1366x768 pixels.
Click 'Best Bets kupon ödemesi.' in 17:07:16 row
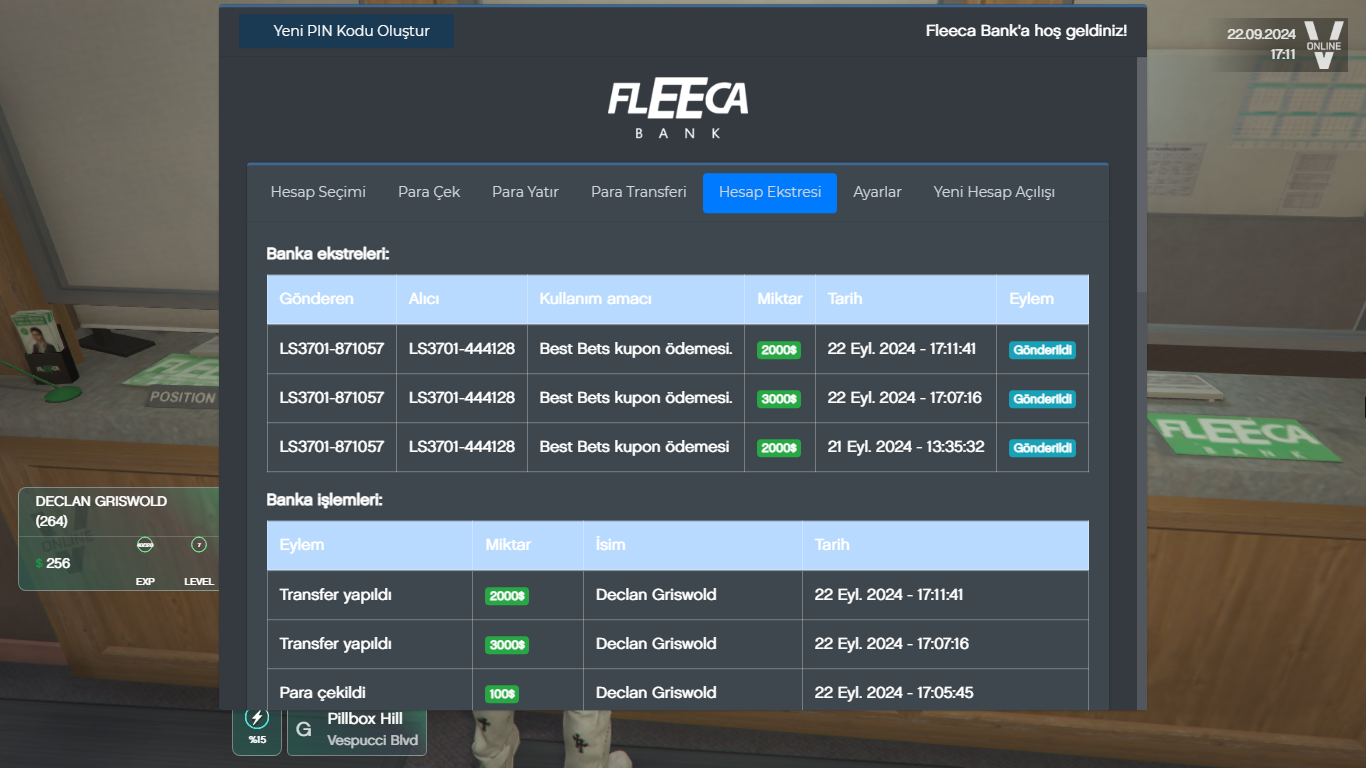pos(636,398)
